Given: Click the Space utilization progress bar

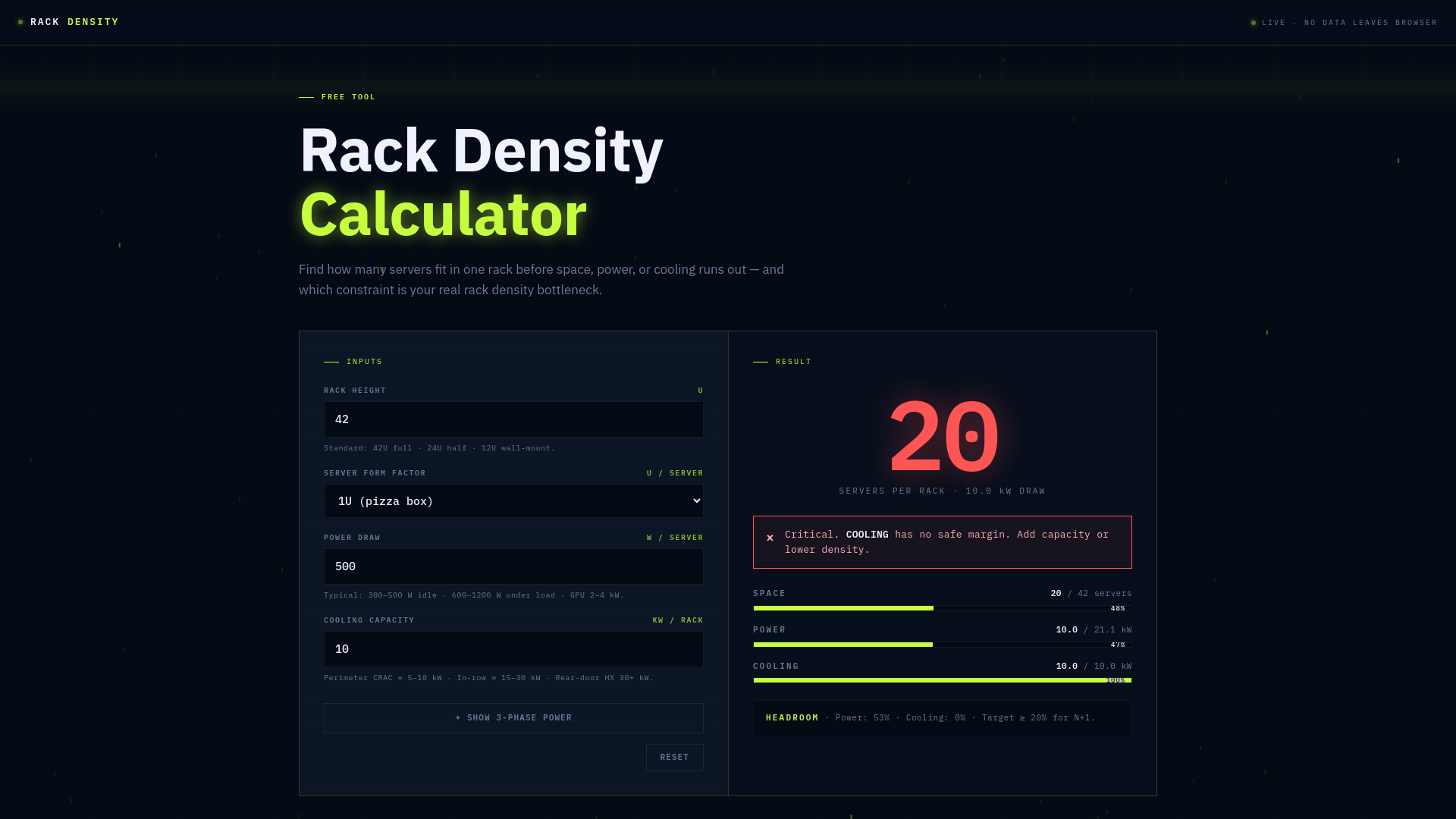Looking at the screenshot, I should (x=942, y=608).
